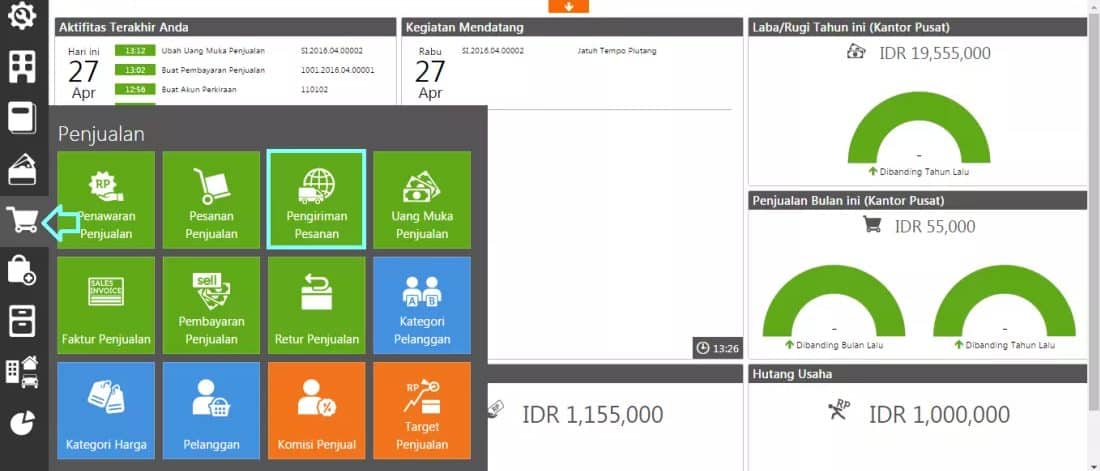
Task: Click the 12:56 time badge
Action: coord(135,90)
